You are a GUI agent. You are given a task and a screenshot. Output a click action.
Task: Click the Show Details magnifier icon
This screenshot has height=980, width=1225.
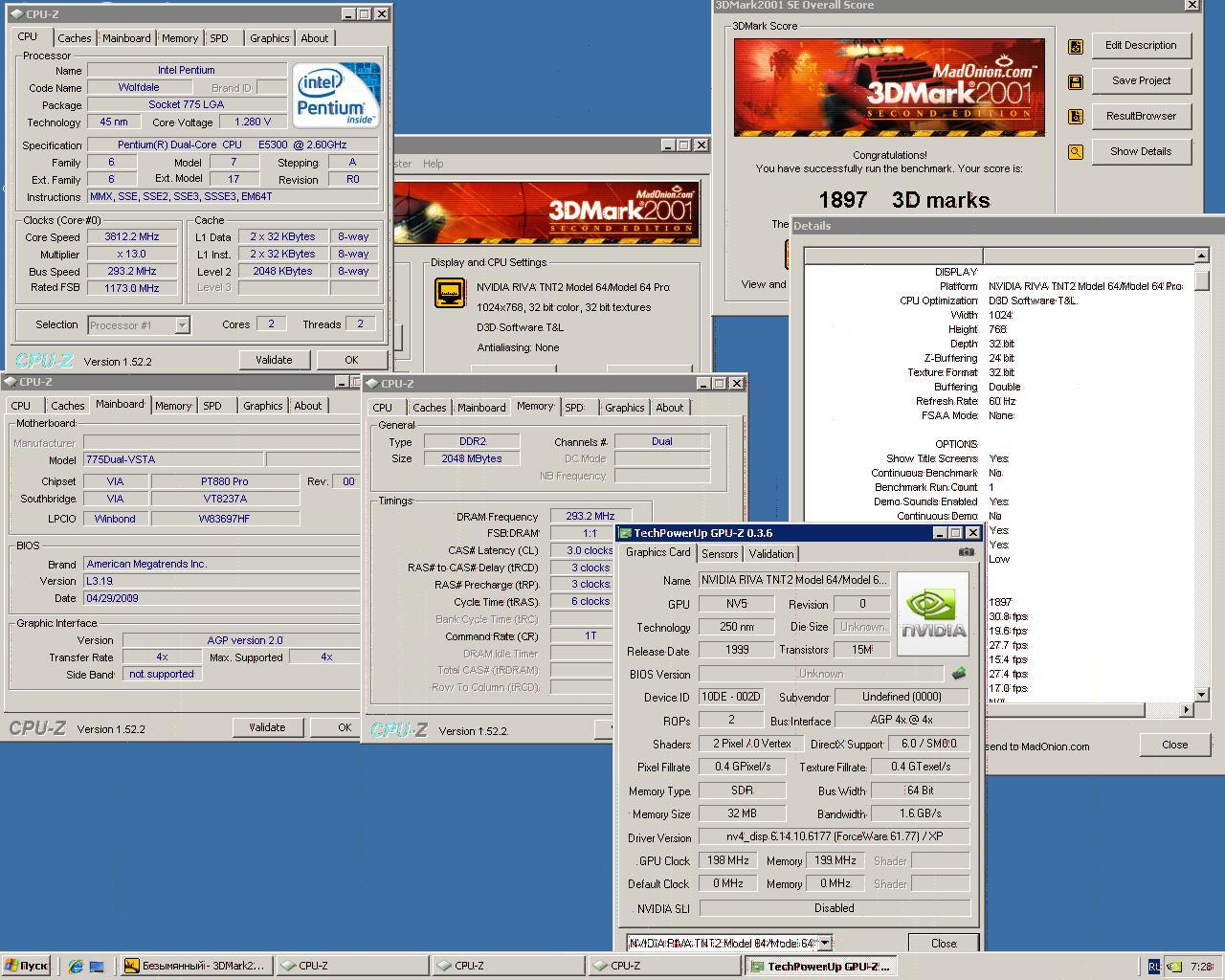click(1076, 152)
